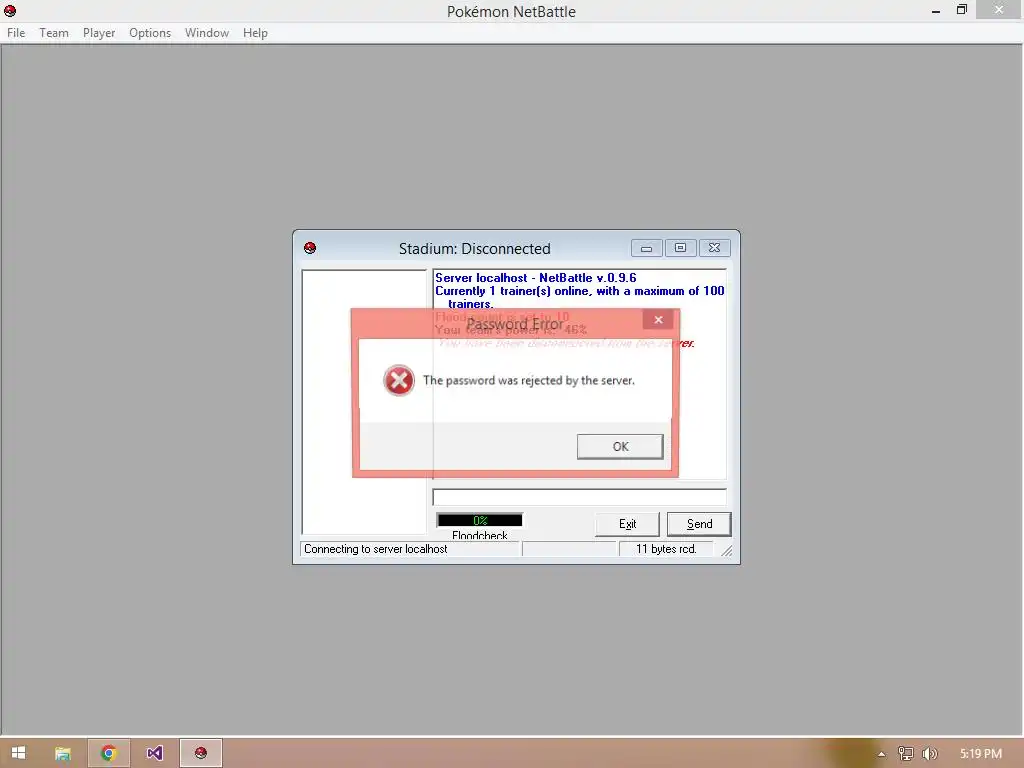Restore the Pokémon NetBattle main window

pyautogui.click(x=961, y=10)
